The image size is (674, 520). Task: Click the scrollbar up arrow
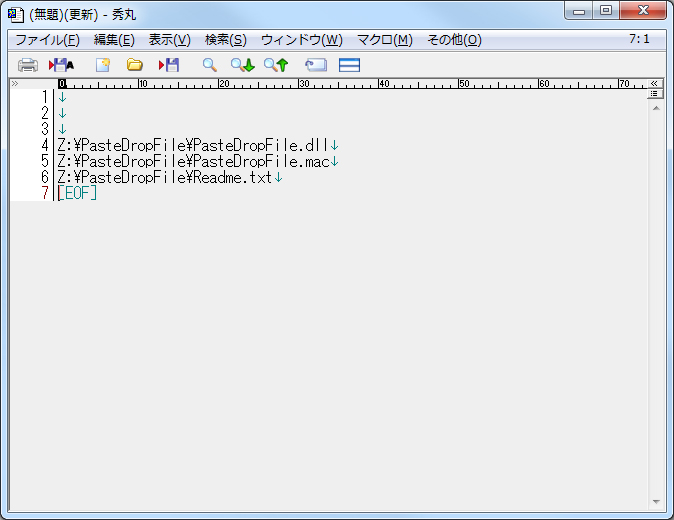coord(656,108)
